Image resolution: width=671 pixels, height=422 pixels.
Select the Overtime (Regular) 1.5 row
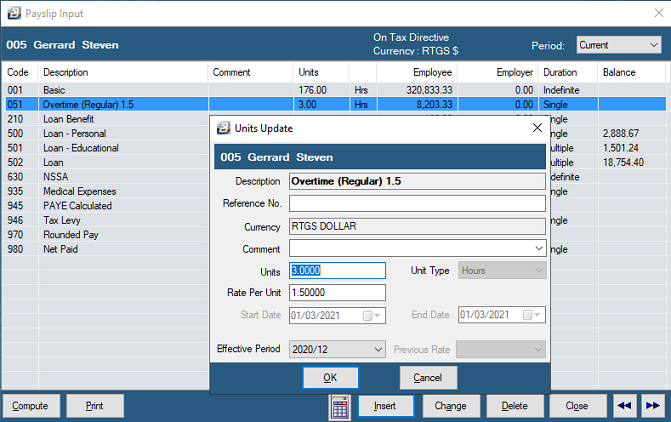click(x=334, y=104)
